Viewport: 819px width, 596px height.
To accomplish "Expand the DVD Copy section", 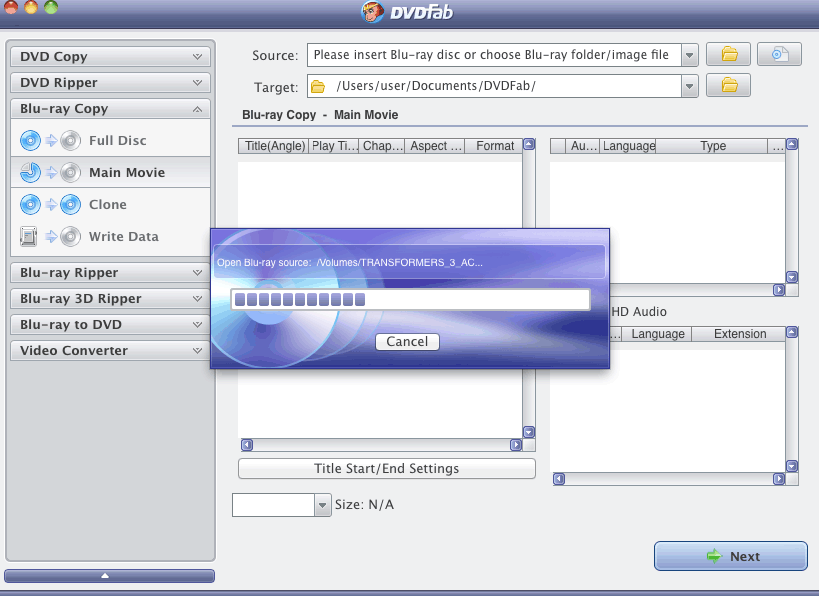I will click(x=110, y=56).
